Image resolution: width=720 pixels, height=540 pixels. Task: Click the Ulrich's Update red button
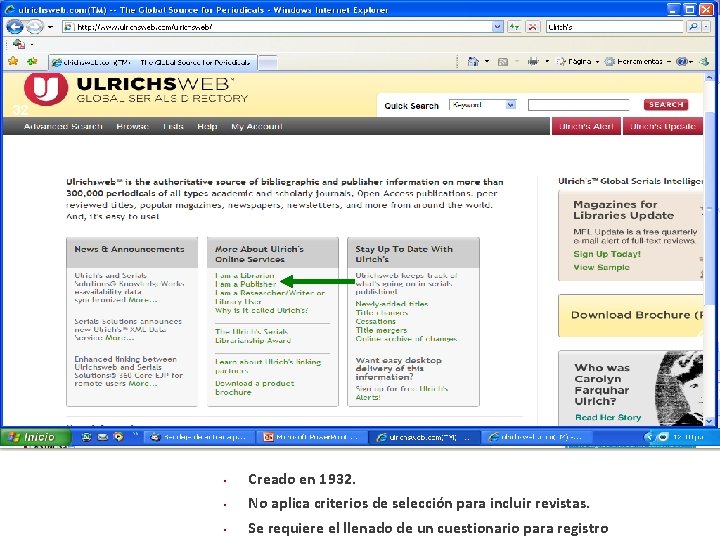click(x=663, y=126)
